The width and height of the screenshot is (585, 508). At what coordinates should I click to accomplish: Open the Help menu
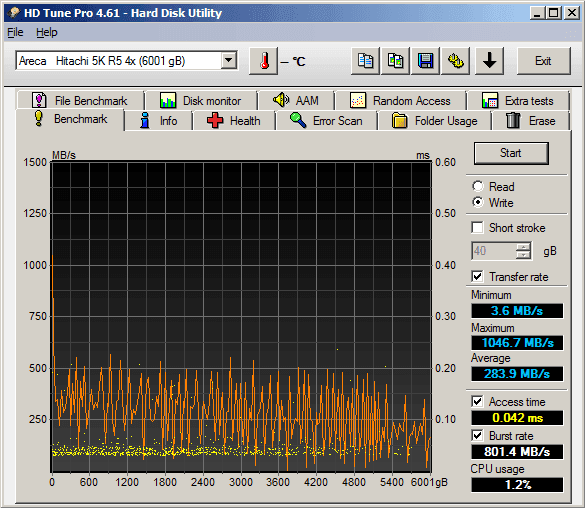tap(47, 32)
